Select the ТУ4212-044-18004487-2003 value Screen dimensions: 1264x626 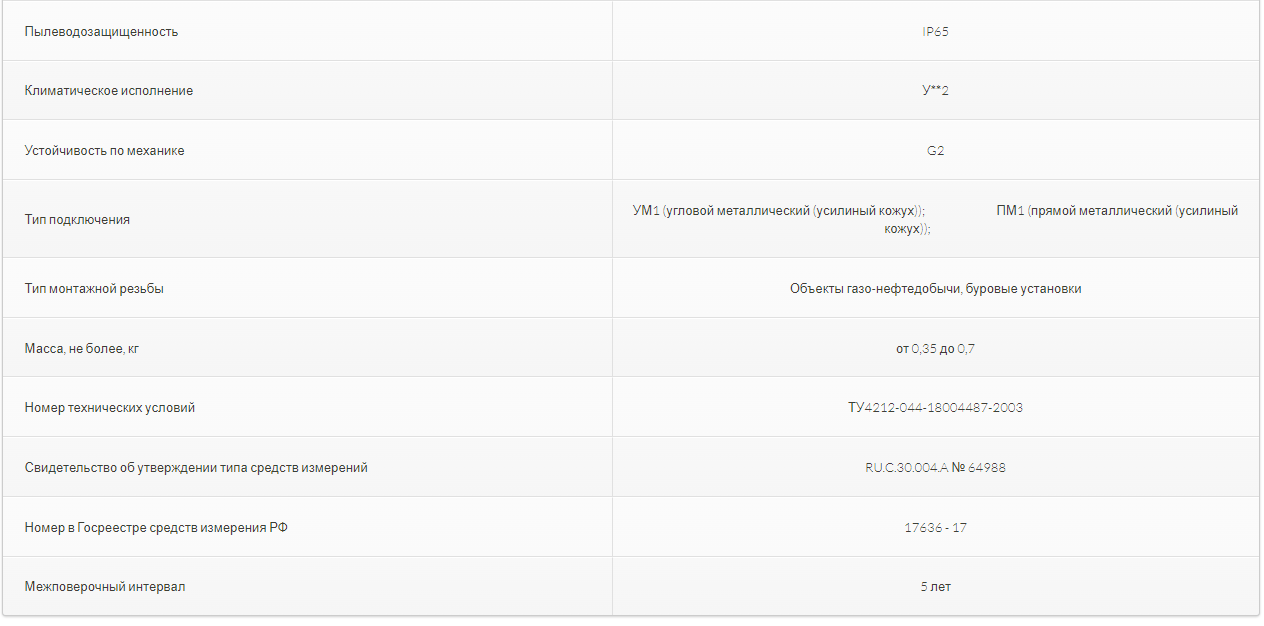pyautogui.click(x=935, y=408)
